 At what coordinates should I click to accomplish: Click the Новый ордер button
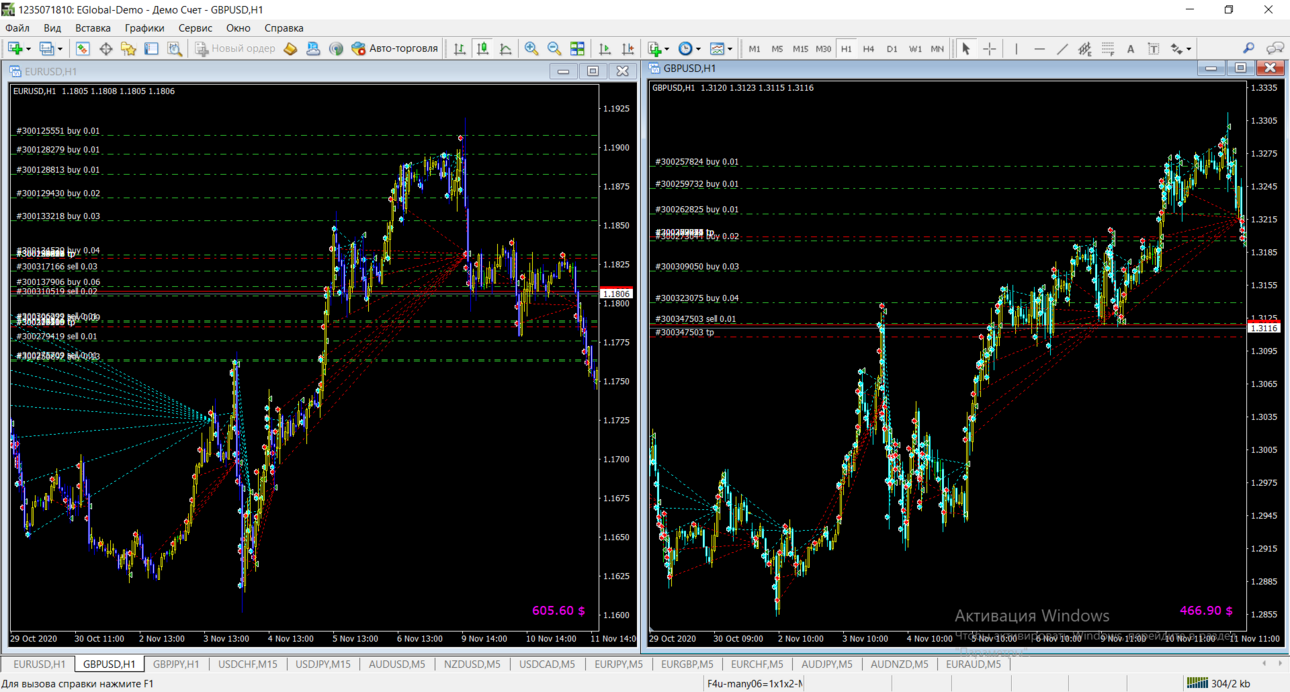pyautogui.click(x=235, y=48)
